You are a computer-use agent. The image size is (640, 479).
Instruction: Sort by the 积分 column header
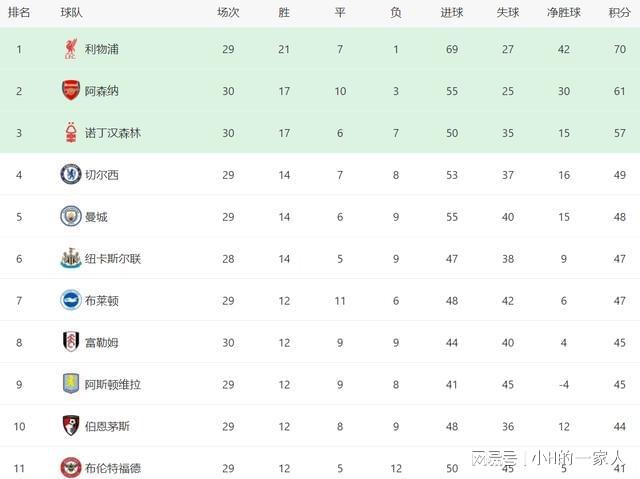click(620, 13)
